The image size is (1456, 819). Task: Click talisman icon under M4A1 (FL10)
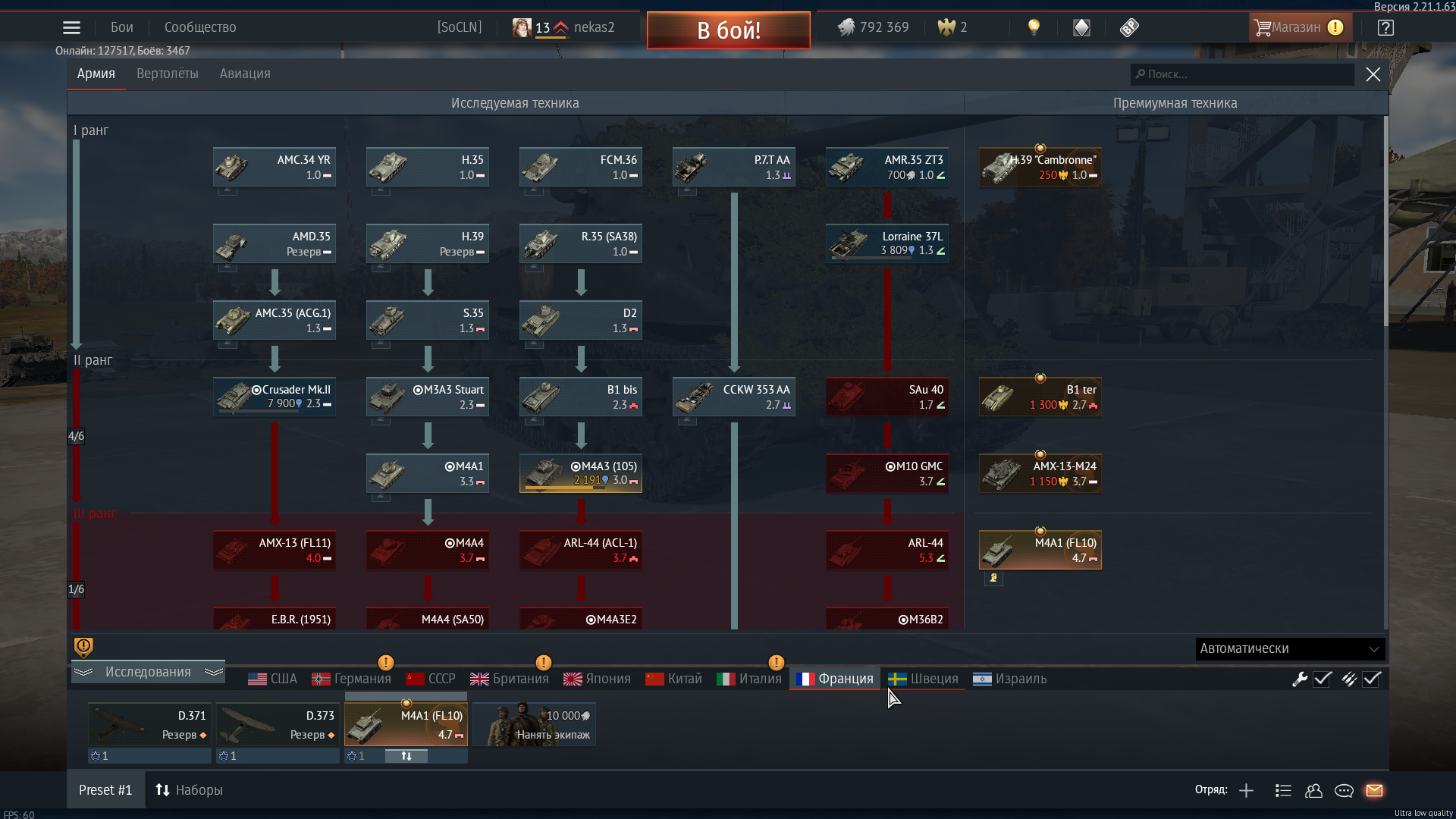point(993,578)
